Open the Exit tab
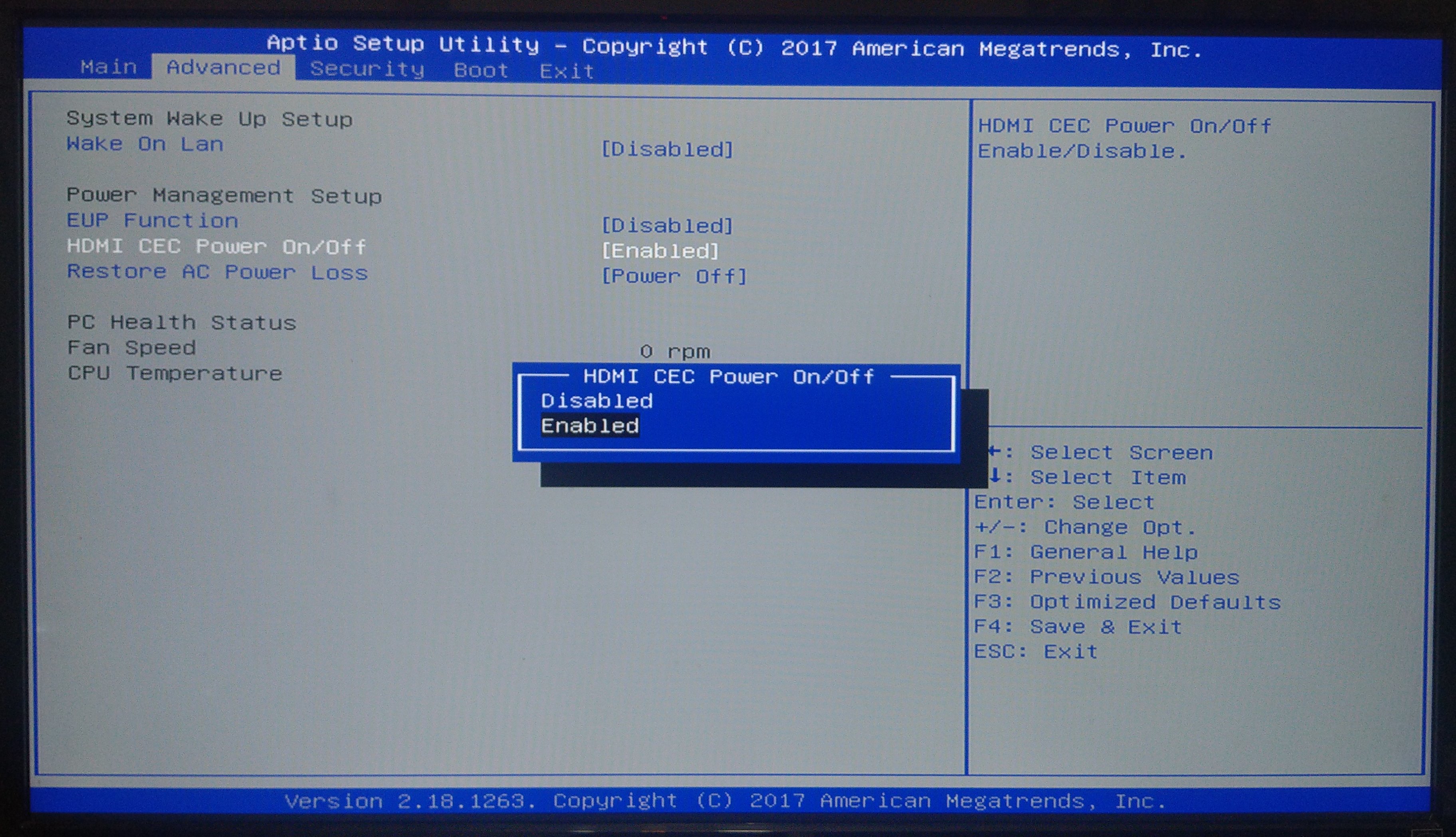This screenshot has width=1456, height=837. pyautogui.click(x=567, y=71)
